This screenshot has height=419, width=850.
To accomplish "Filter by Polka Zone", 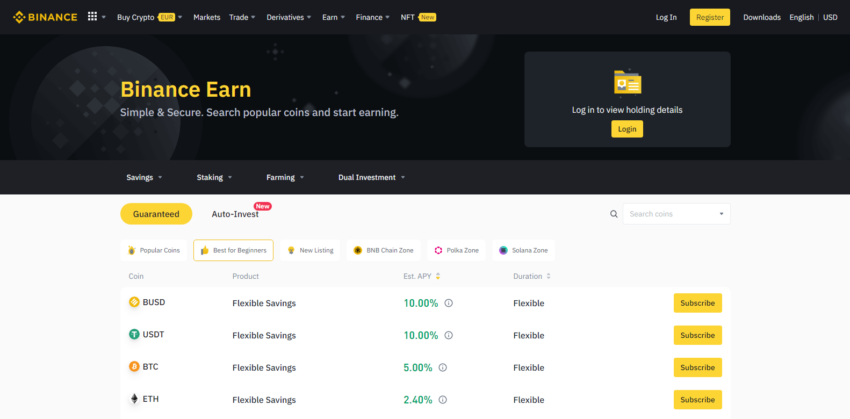I will tap(456, 250).
